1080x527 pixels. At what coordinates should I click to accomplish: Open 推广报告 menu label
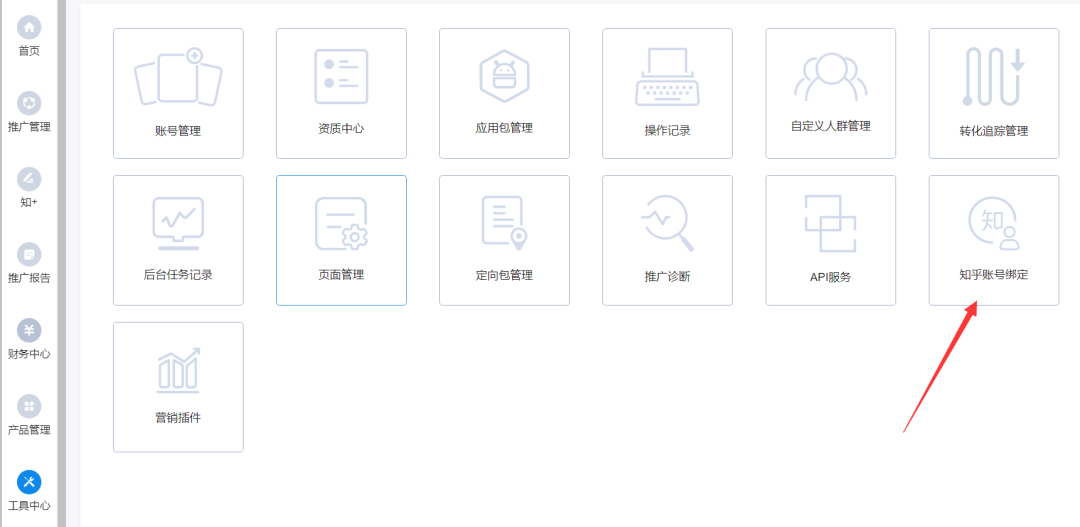coord(29,278)
